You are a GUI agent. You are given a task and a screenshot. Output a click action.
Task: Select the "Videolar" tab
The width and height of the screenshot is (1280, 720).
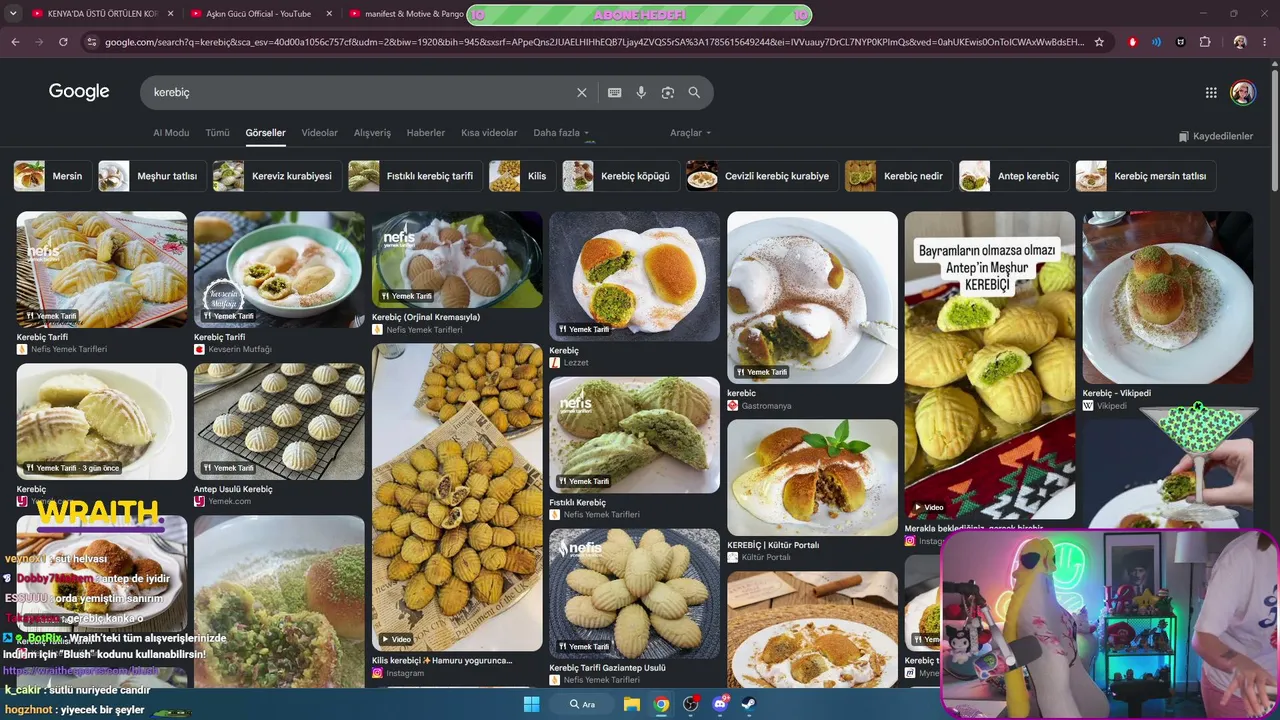(x=320, y=133)
